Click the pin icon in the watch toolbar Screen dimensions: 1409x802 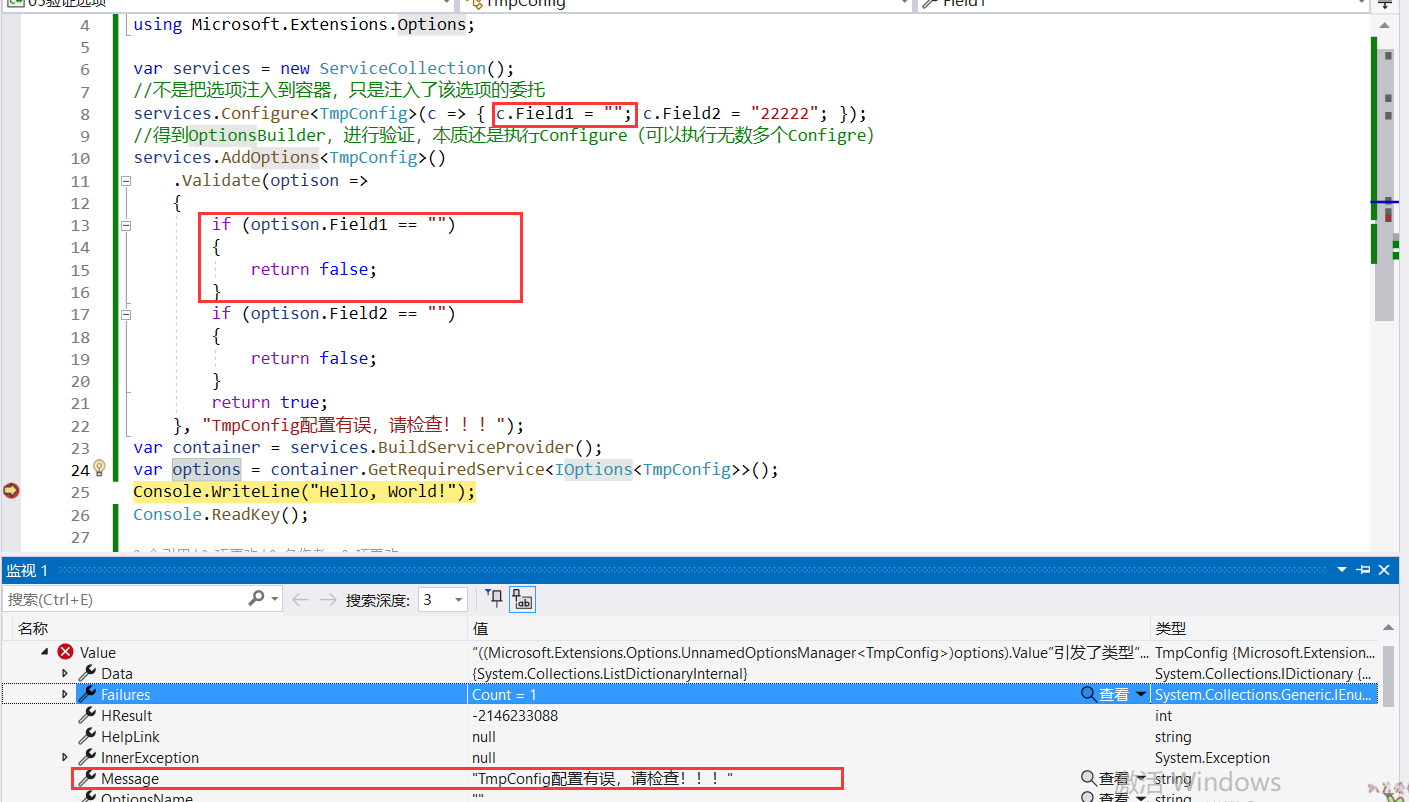tap(495, 599)
